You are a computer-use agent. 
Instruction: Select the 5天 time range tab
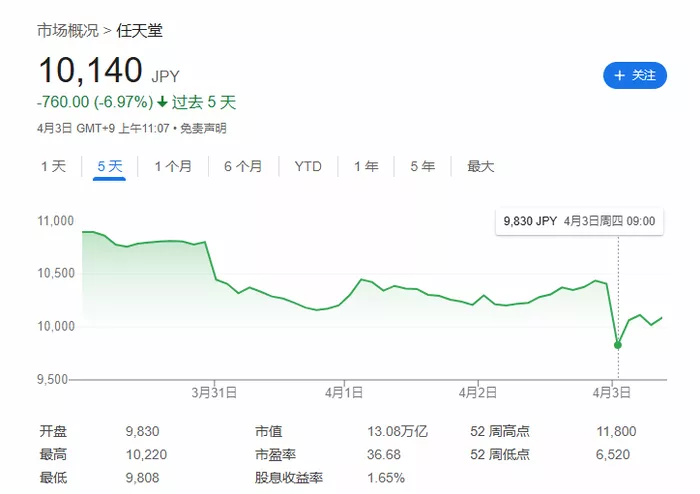pos(109,166)
